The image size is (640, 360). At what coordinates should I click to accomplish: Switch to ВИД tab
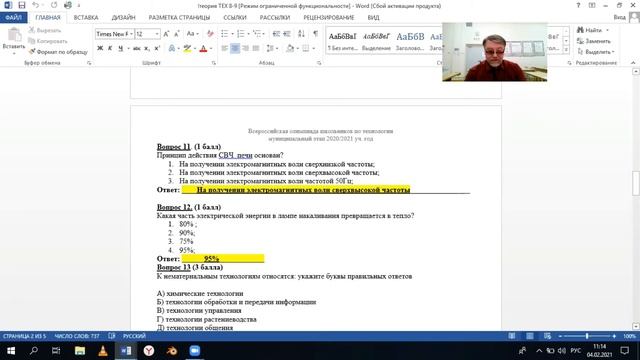pos(373,18)
